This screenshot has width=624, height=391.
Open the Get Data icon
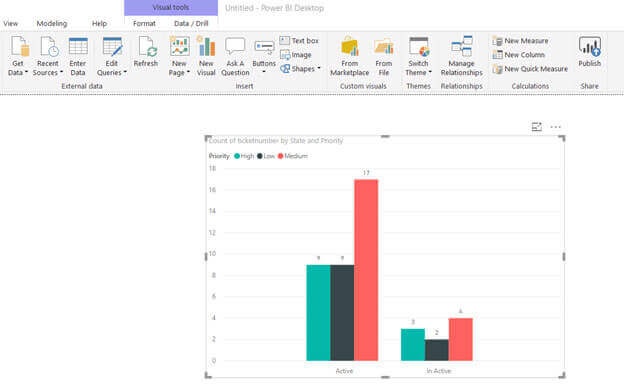click(19, 46)
